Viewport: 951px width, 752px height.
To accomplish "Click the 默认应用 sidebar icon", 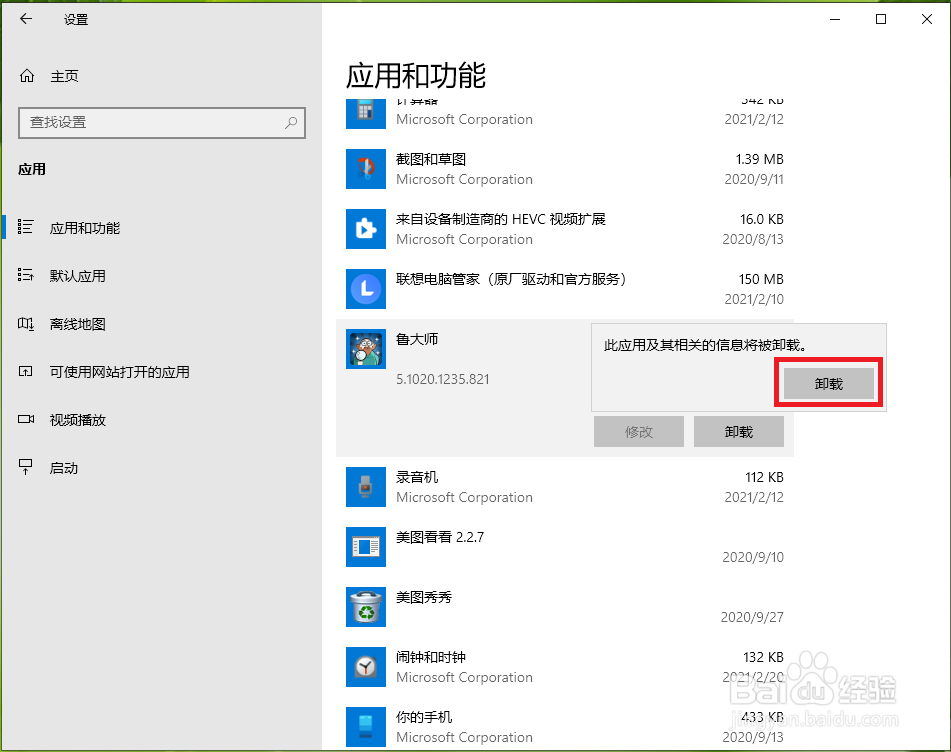I will pos(25,275).
